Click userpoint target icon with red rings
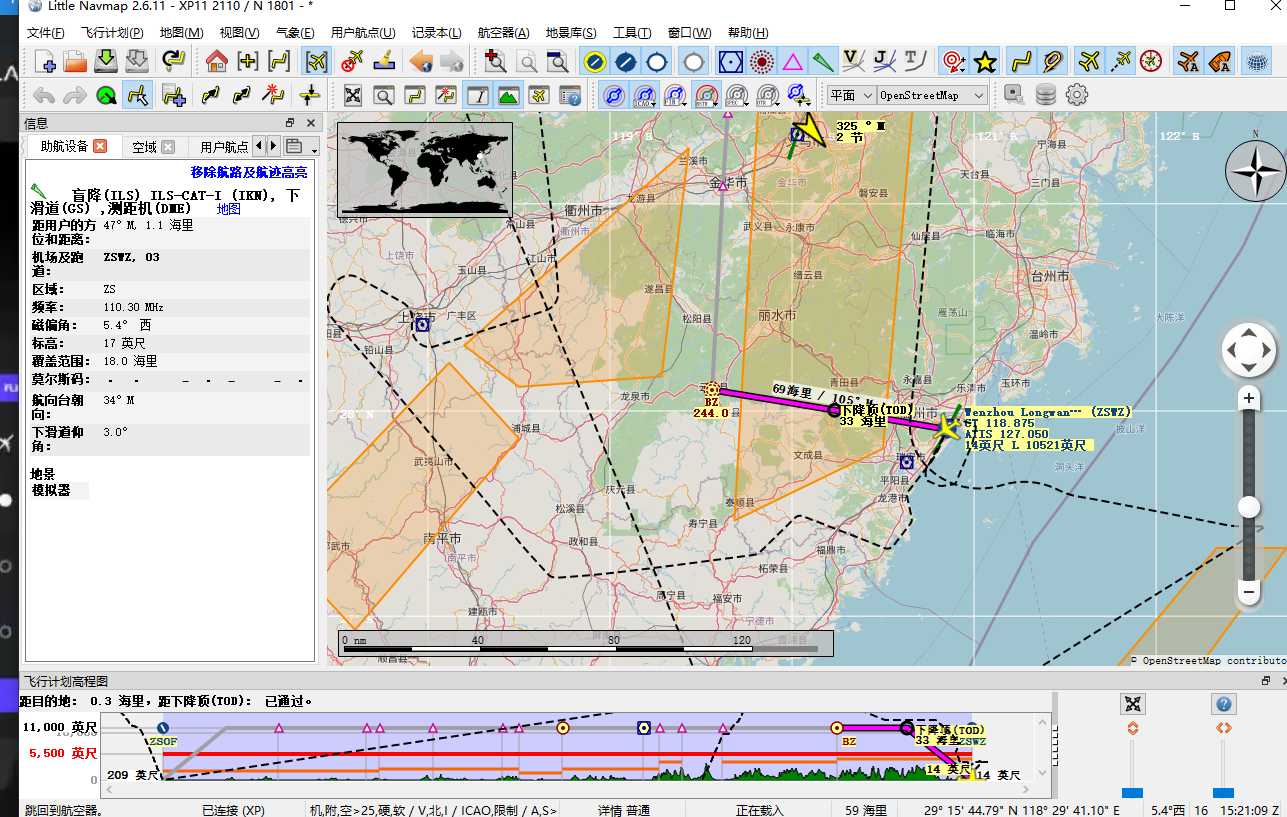Viewport: 1287px width, 817px height. click(x=954, y=62)
